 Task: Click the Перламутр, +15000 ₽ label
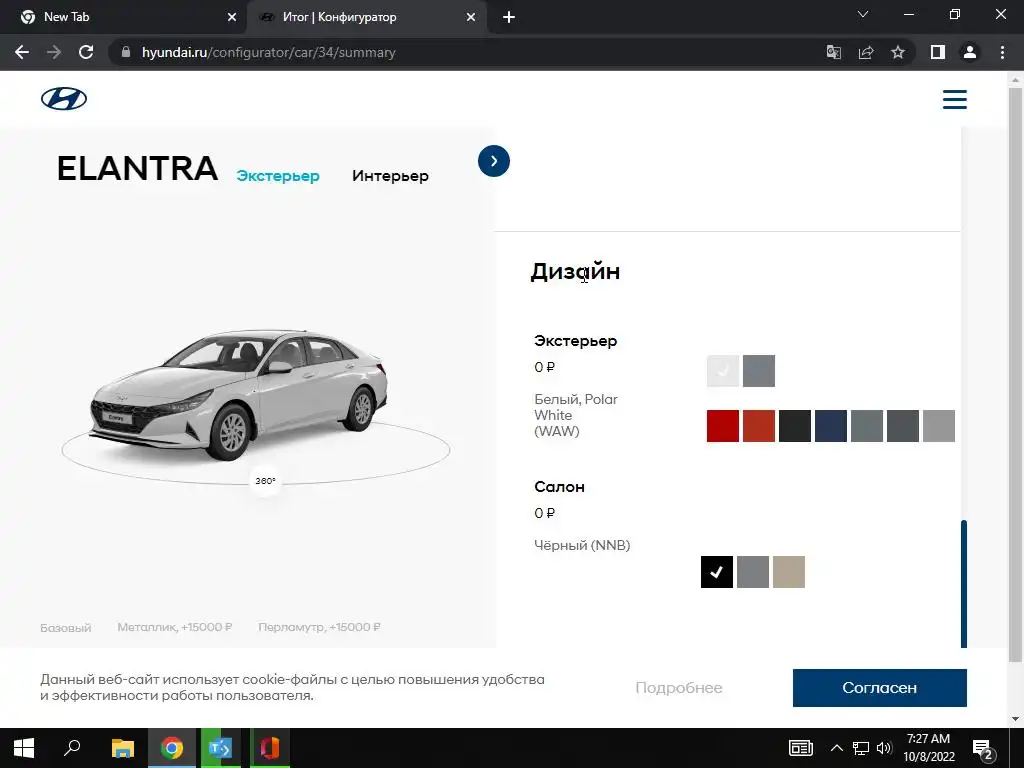tap(319, 627)
